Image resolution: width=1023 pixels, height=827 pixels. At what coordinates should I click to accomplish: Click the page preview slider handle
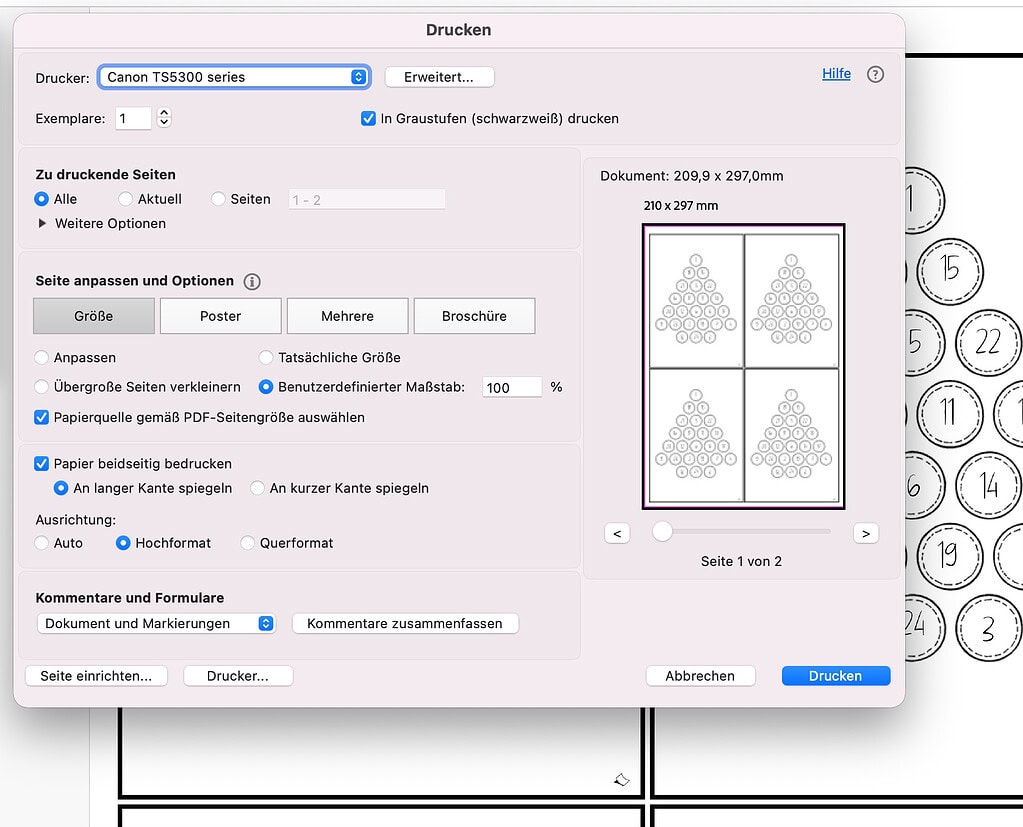click(x=662, y=532)
